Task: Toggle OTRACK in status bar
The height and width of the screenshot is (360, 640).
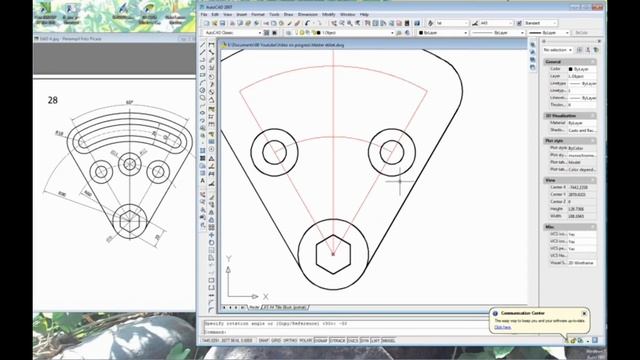Action: click(x=338, y=340)
